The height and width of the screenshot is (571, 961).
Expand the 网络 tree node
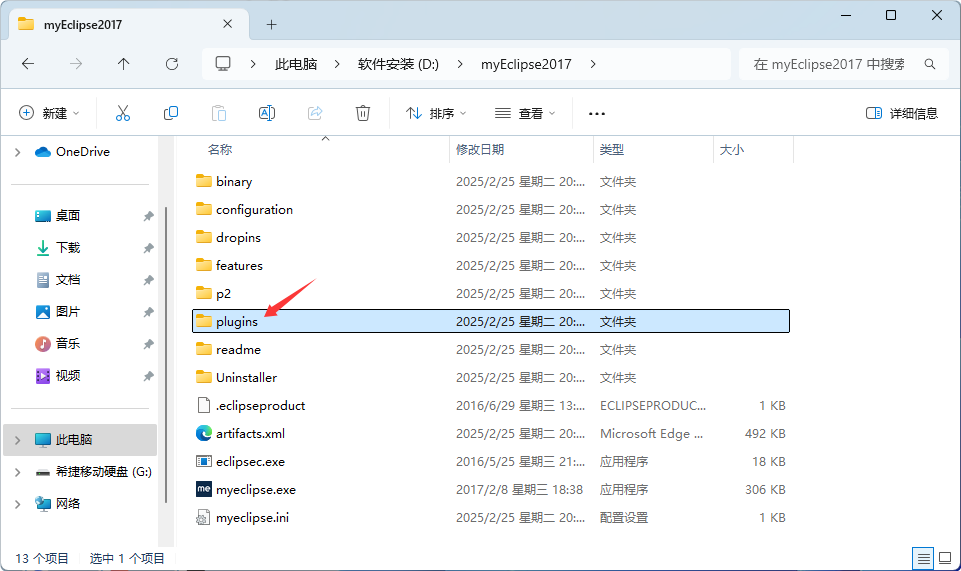tap(18, 504)
